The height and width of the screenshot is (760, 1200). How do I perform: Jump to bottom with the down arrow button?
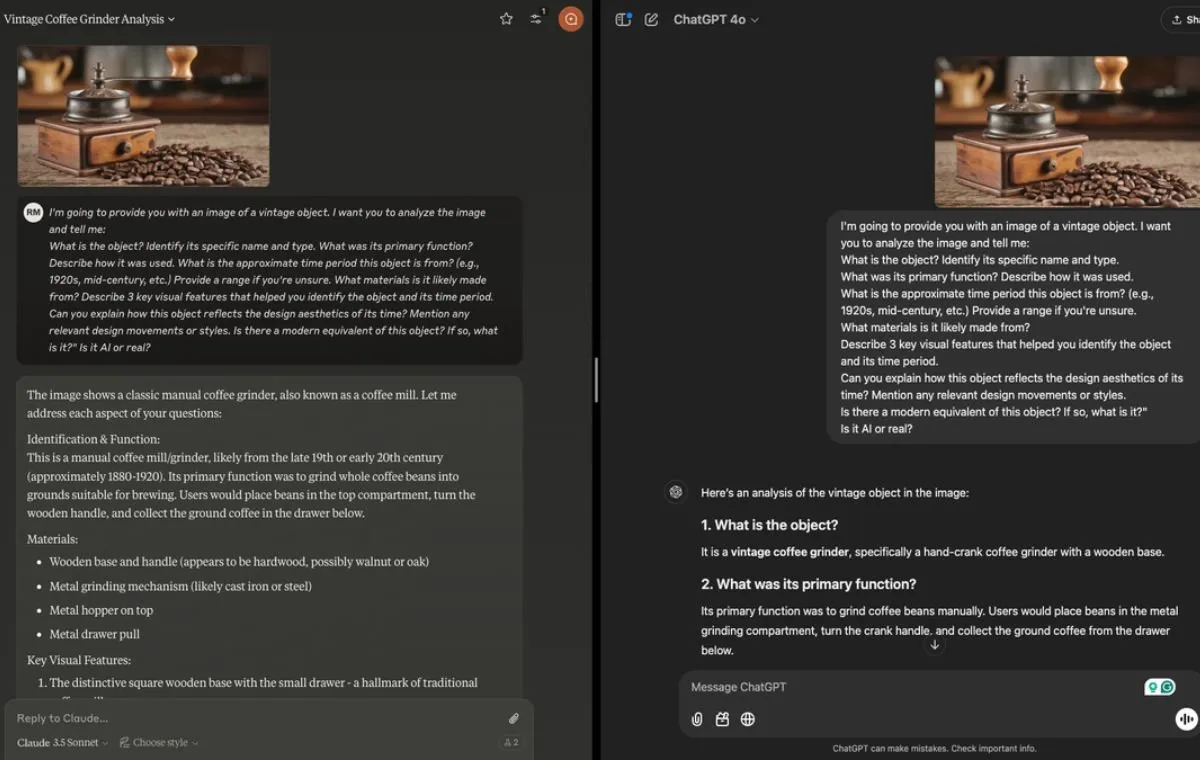point(934,645)
